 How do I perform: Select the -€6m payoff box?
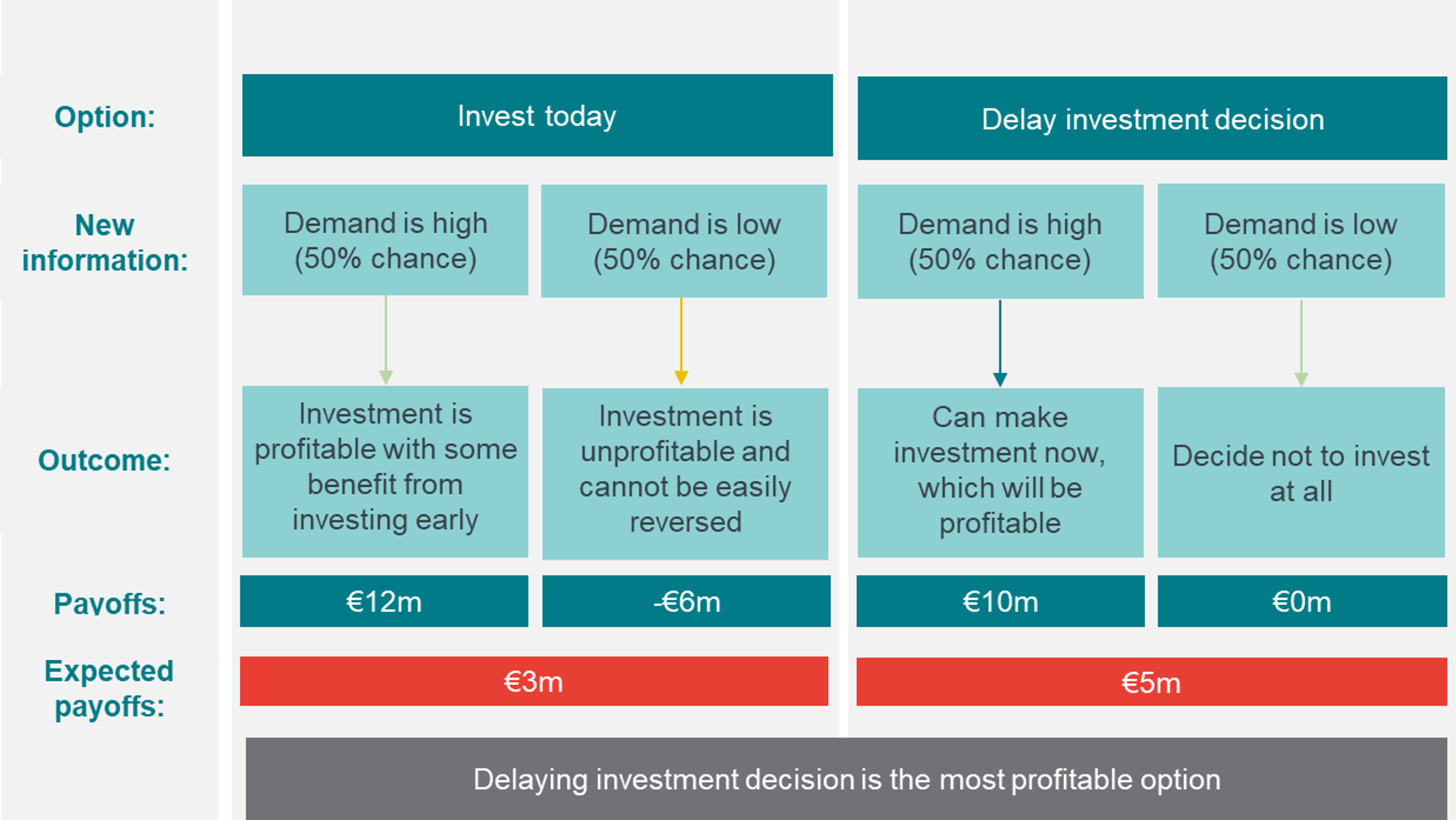(686, 601)
